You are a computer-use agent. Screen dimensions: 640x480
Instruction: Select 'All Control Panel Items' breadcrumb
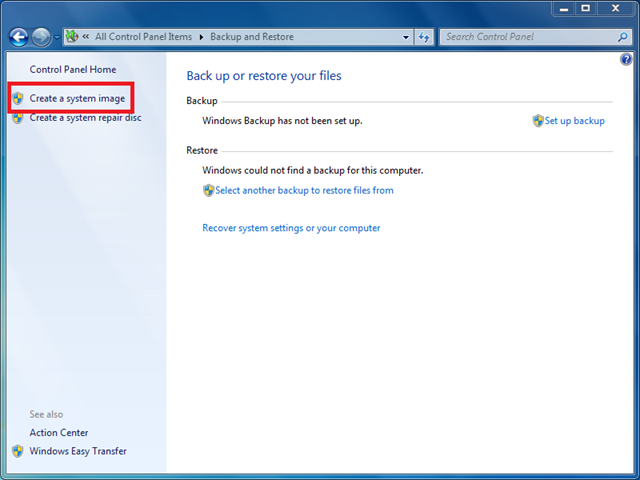(143, 37)
